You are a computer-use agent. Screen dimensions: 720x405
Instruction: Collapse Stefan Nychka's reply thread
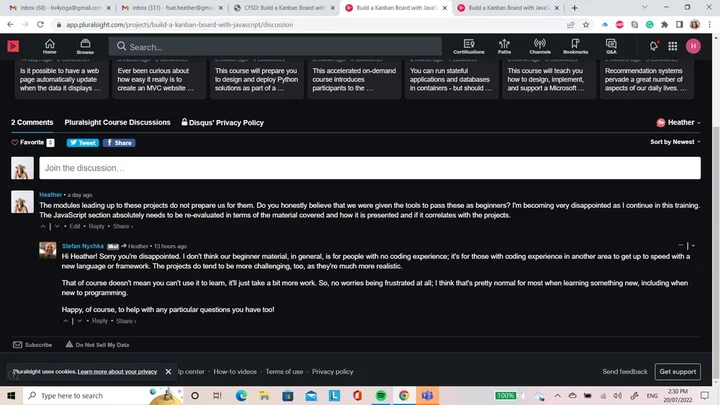point(681,244)
